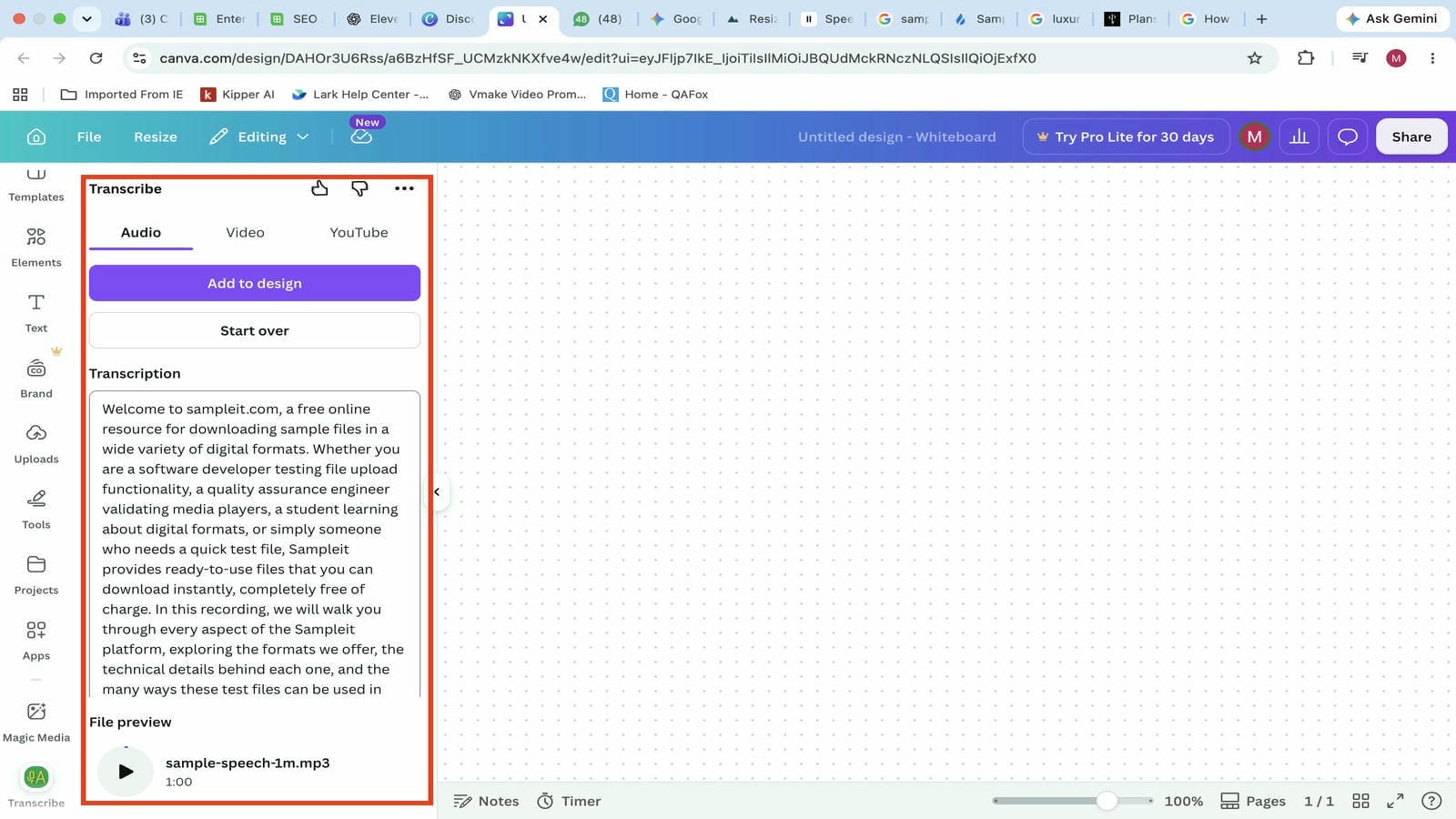
Task: Select the Transcribe app in sidebar
Action: click(x=36, y=786)
